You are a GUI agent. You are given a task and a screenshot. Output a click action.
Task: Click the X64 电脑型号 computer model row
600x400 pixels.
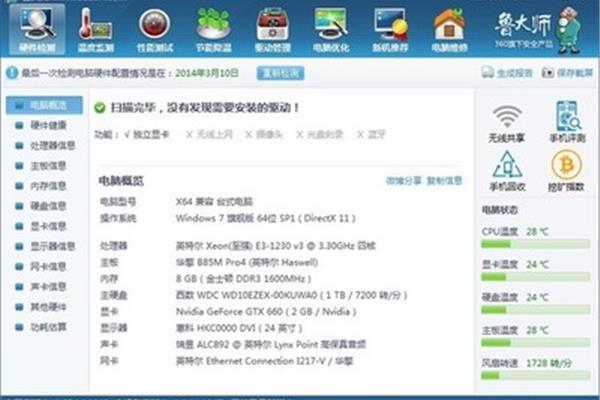tap(176, 202)
